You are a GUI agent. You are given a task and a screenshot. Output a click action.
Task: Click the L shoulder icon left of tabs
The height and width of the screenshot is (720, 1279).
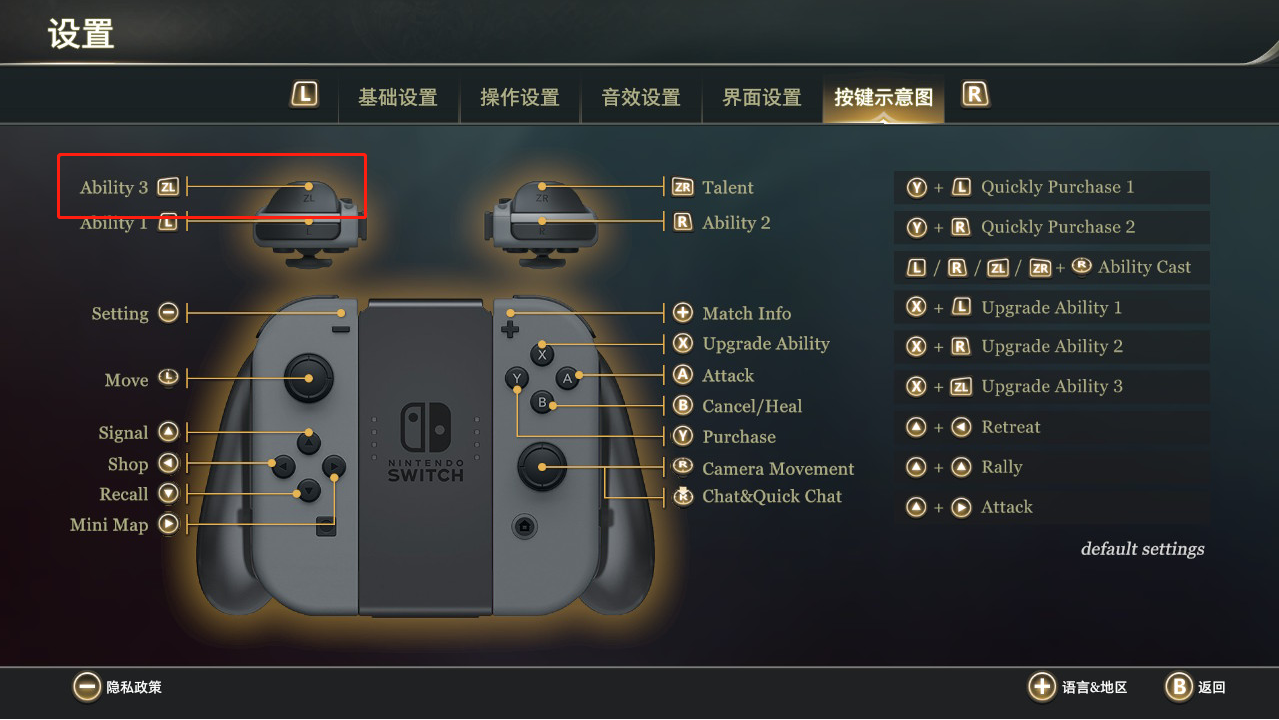coord(305,95)
